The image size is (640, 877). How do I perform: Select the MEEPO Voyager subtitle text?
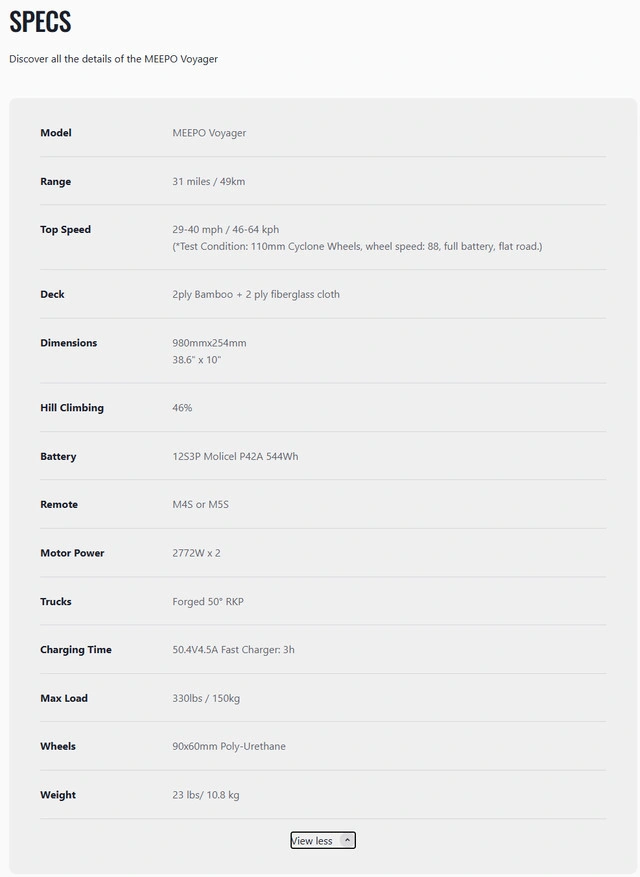click(113, 59)
